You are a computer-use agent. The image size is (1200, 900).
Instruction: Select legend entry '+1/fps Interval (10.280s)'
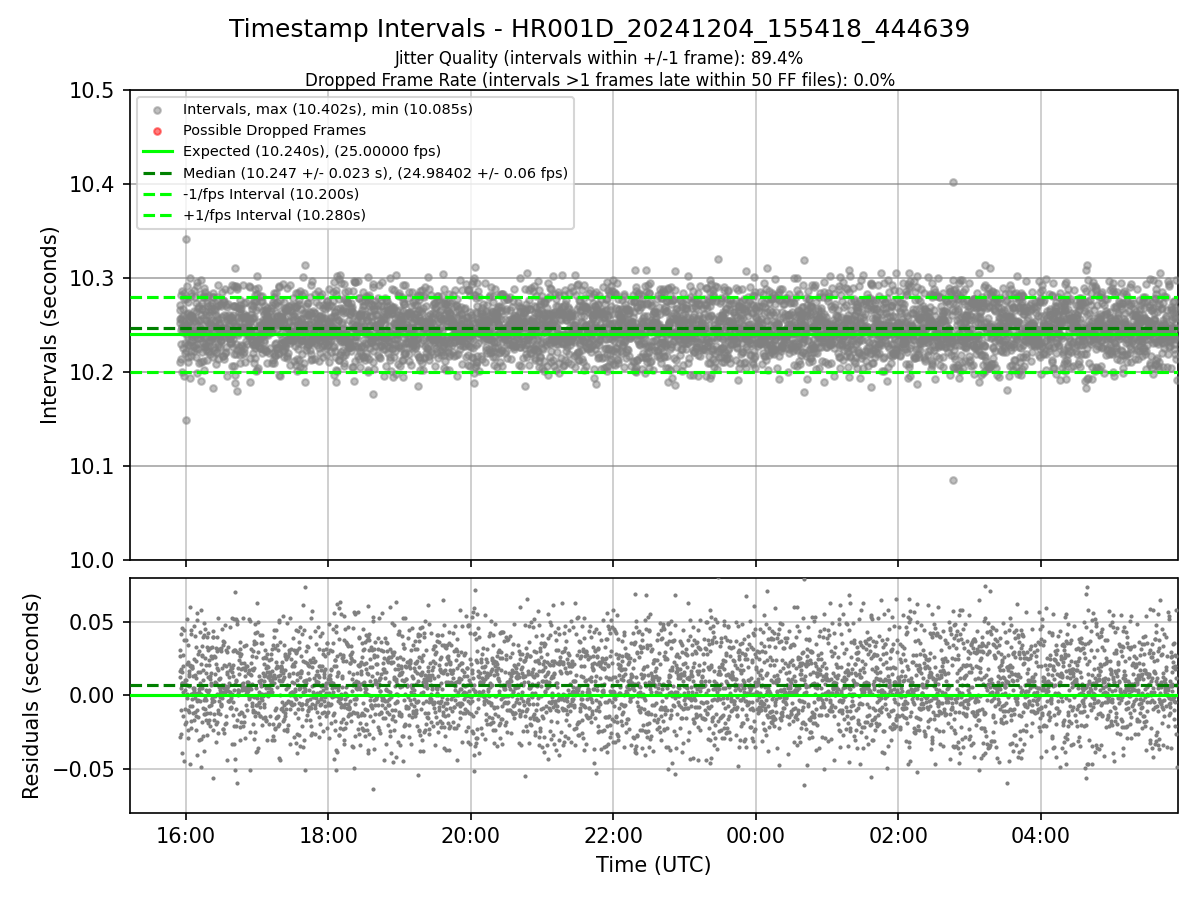274,215
